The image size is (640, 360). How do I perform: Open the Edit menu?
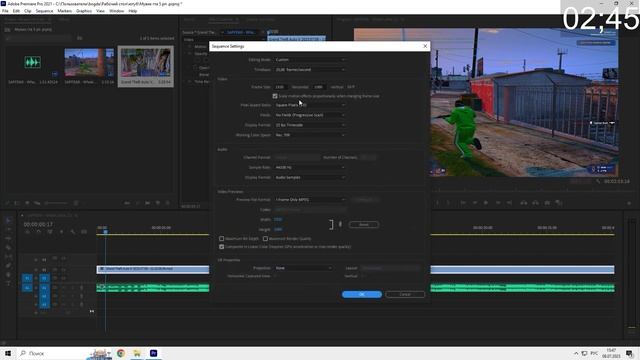[16, 11]
